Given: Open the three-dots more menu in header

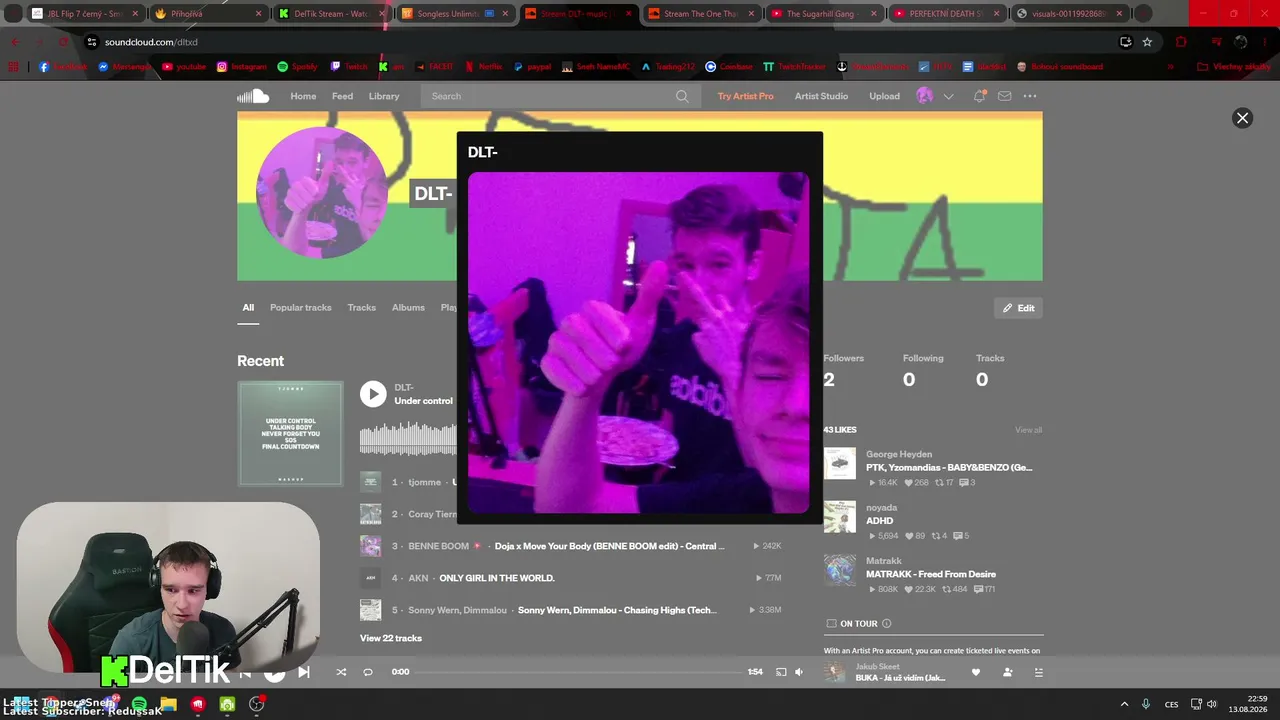Looking at the screenshot, I should [1030, 96].
